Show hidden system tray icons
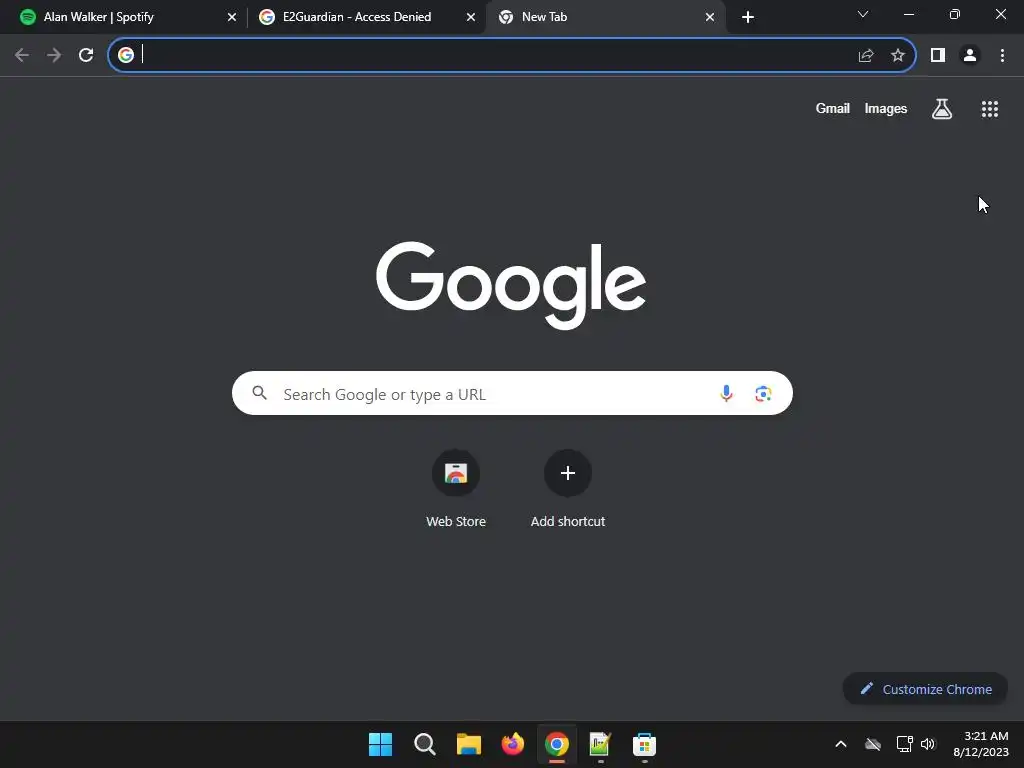 (x=841, y=744)
